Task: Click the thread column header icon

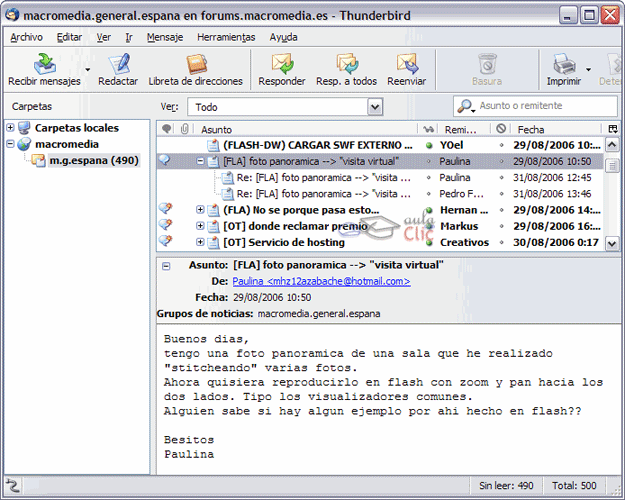Action: (165, 129)
